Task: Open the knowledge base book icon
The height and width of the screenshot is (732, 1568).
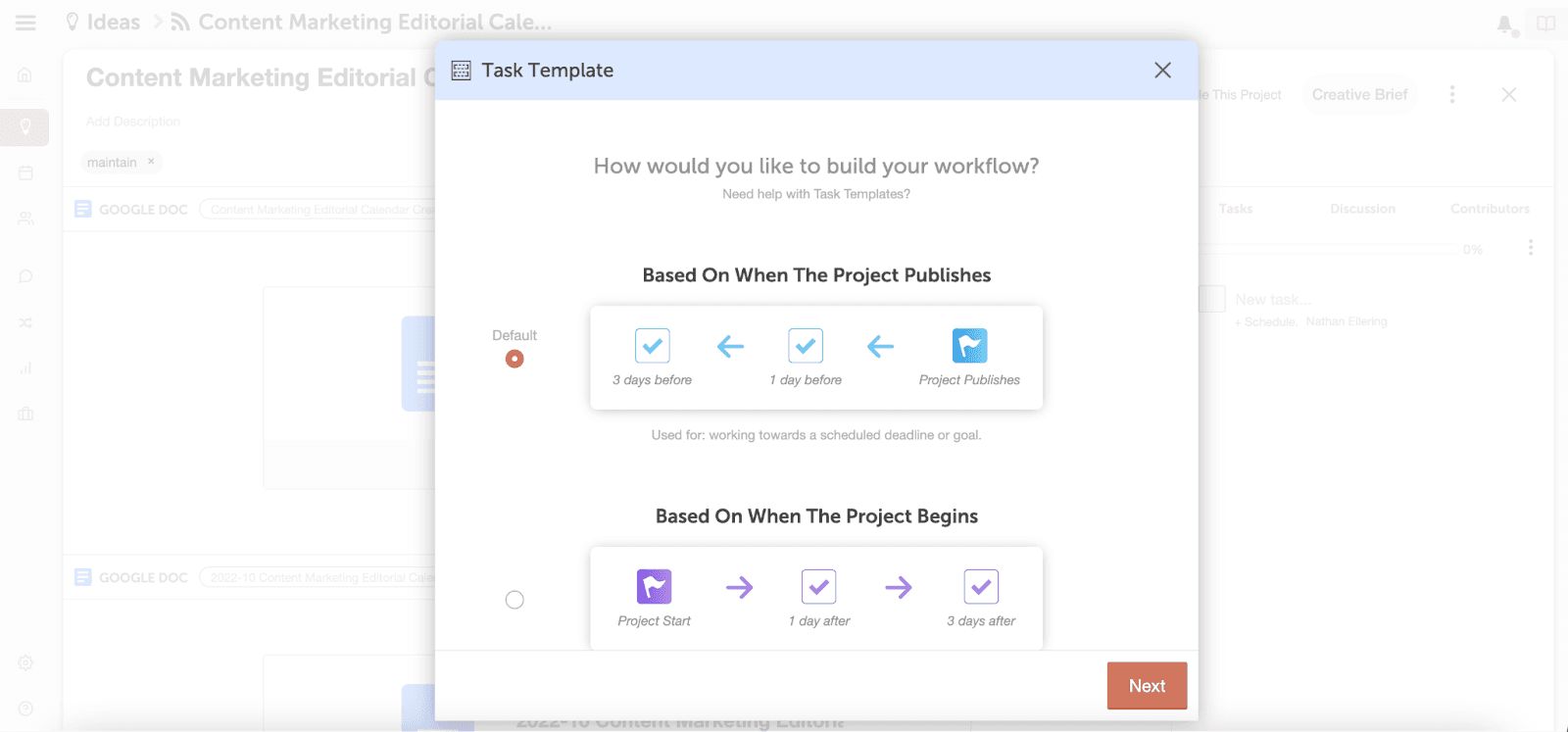Action: coord(1546,22)
